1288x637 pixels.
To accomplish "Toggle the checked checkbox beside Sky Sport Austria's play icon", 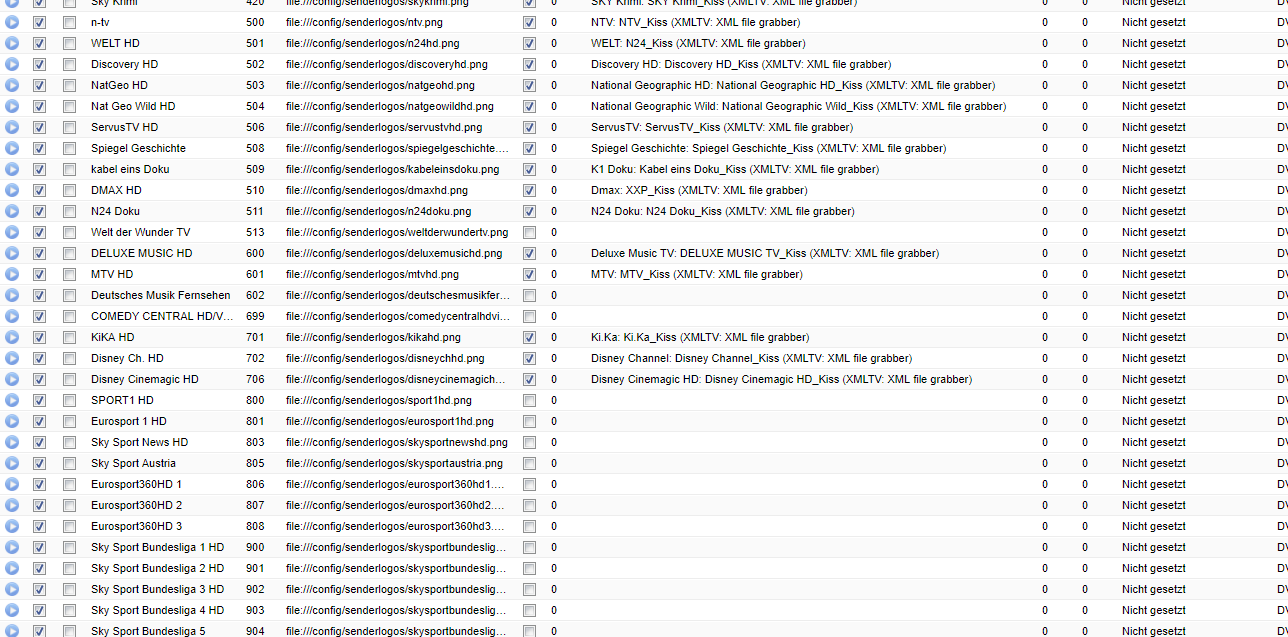I will 39,463.
